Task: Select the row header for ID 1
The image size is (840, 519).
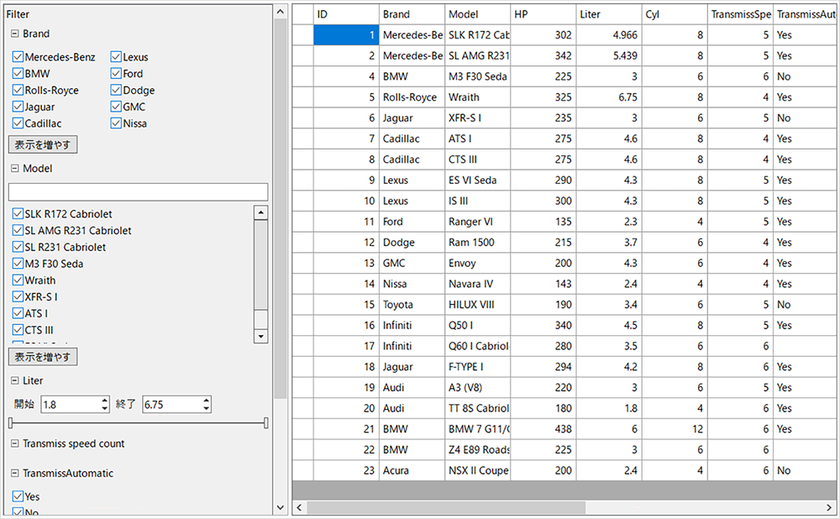Action: (303, 35)
